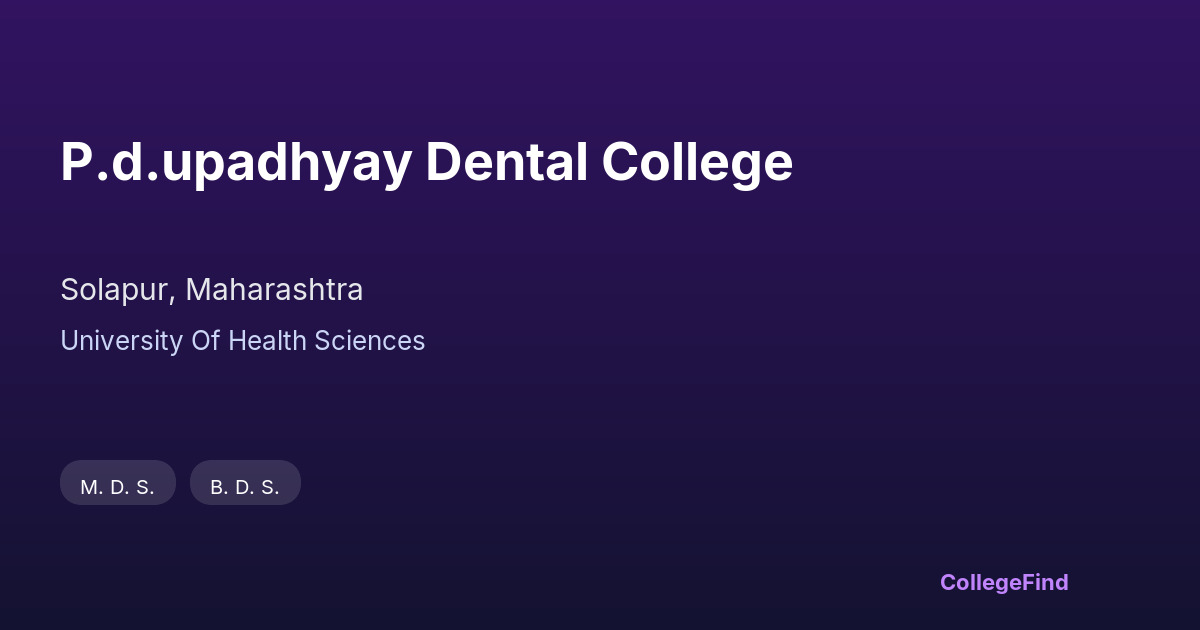This screenshot has height=630, width=1200.
Task: Click the University Of Health Sciences text
Action: 243,341
